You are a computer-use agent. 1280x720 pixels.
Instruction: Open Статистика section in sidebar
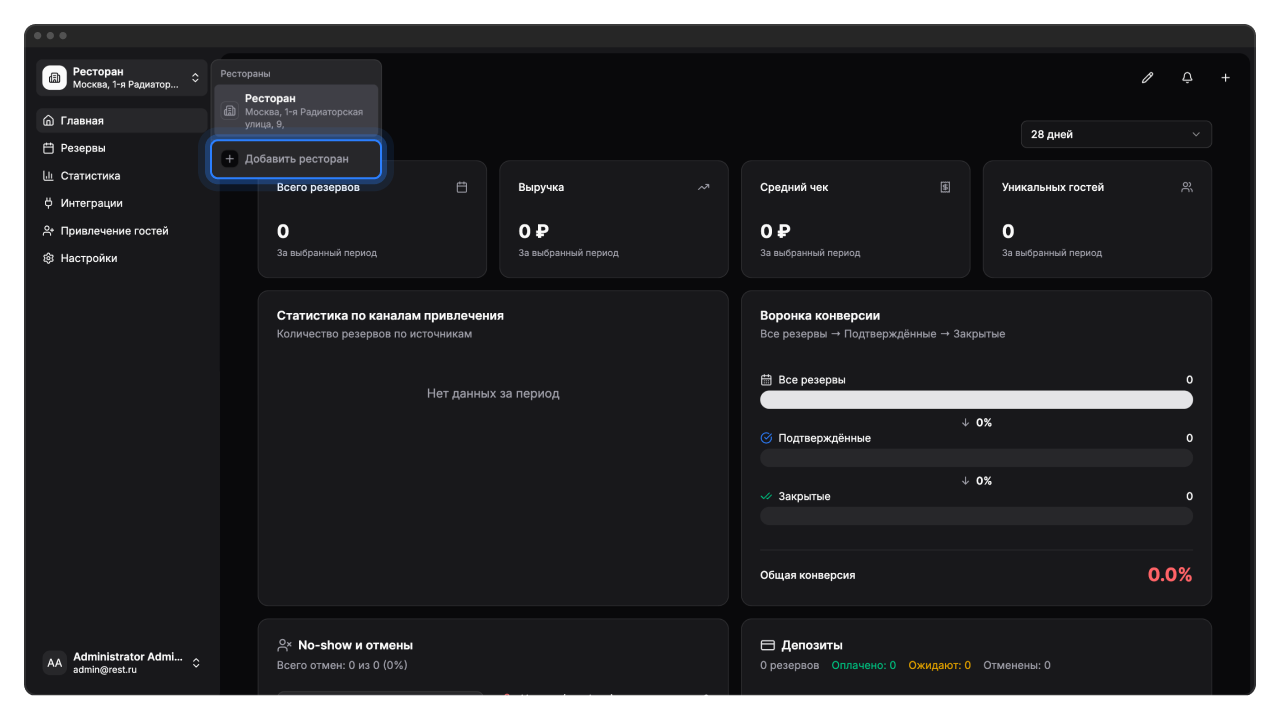(90, 176)
